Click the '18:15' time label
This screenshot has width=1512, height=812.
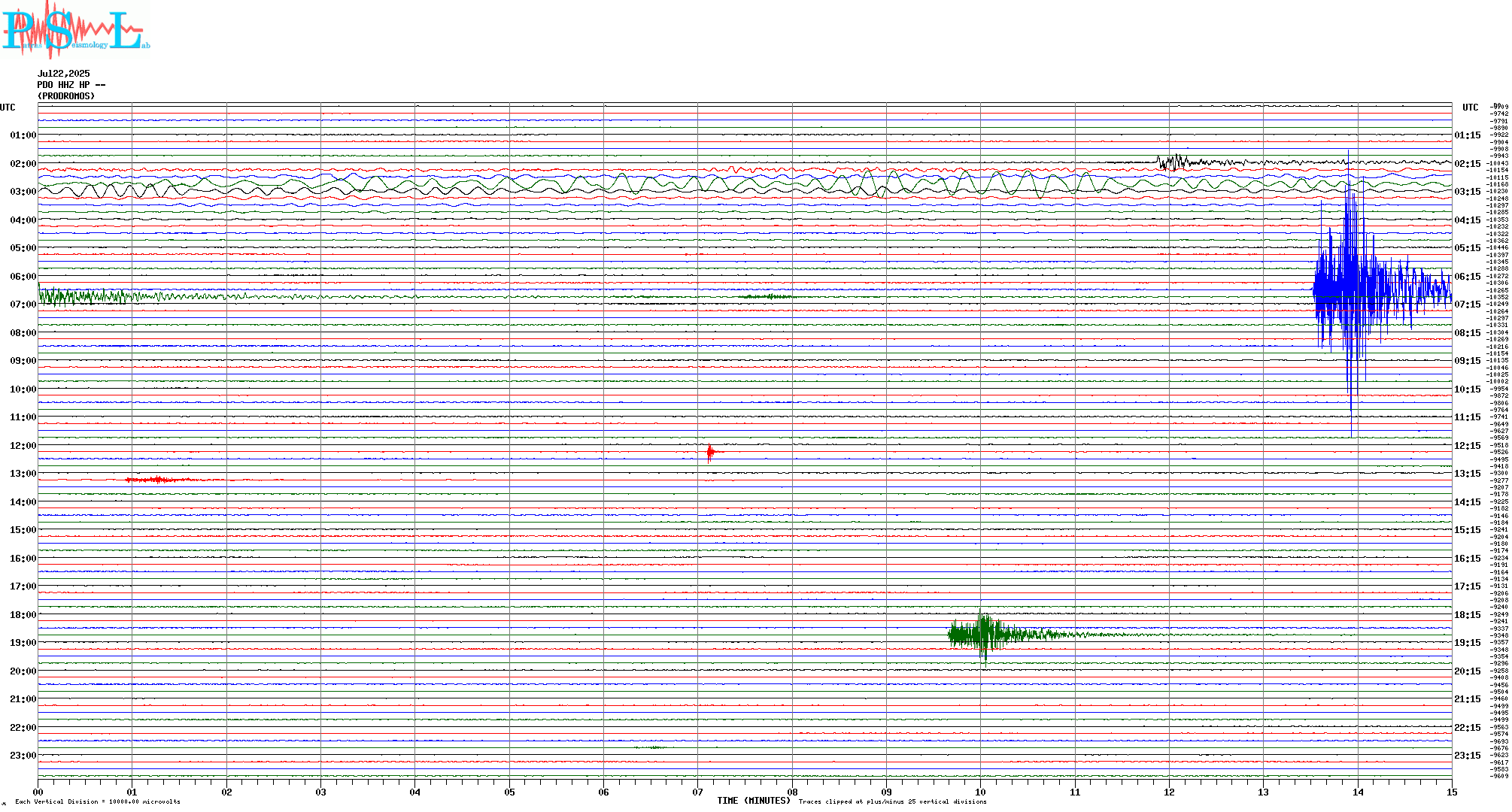pos(1468,615)
